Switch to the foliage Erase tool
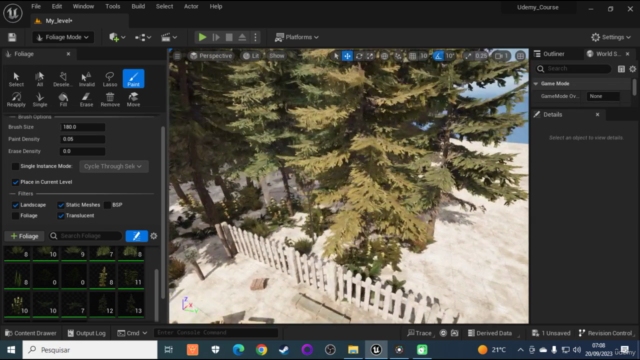Screen dimensions: 640x360 coord(87,99)
